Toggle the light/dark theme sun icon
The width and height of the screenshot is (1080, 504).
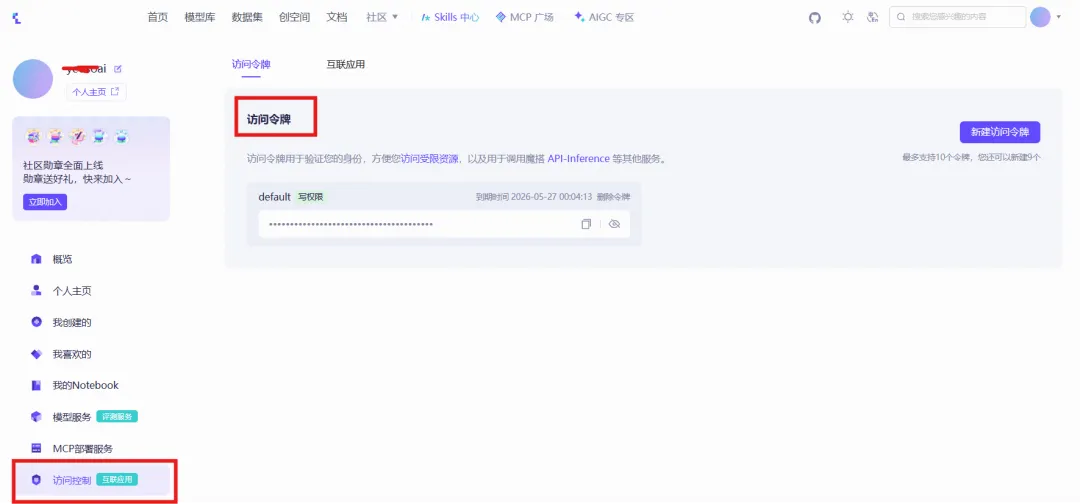coord(848,17)
